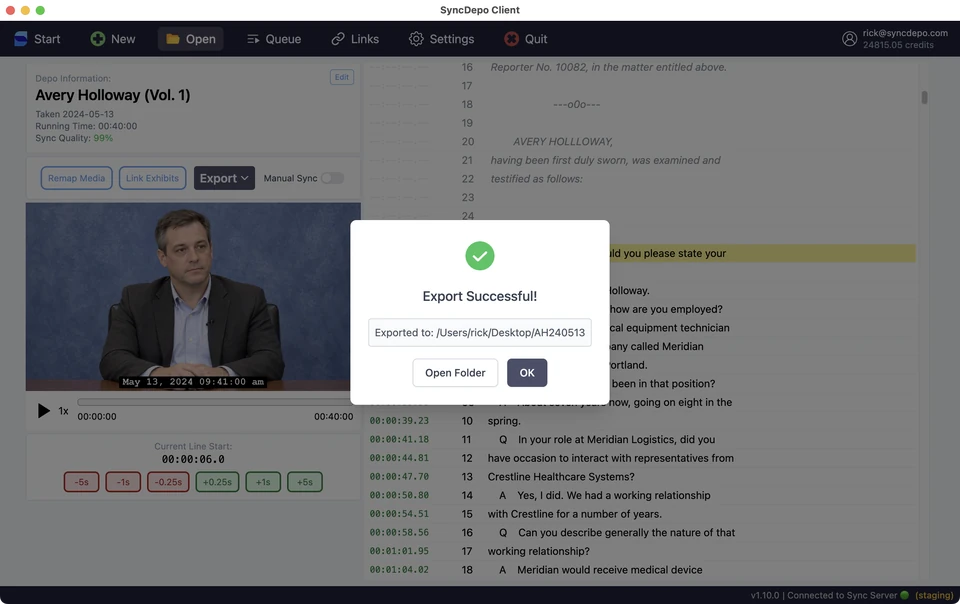Viewport: 960px width, 604px height.
Task: Change the 1x playback speed
Action: (64, 411)
